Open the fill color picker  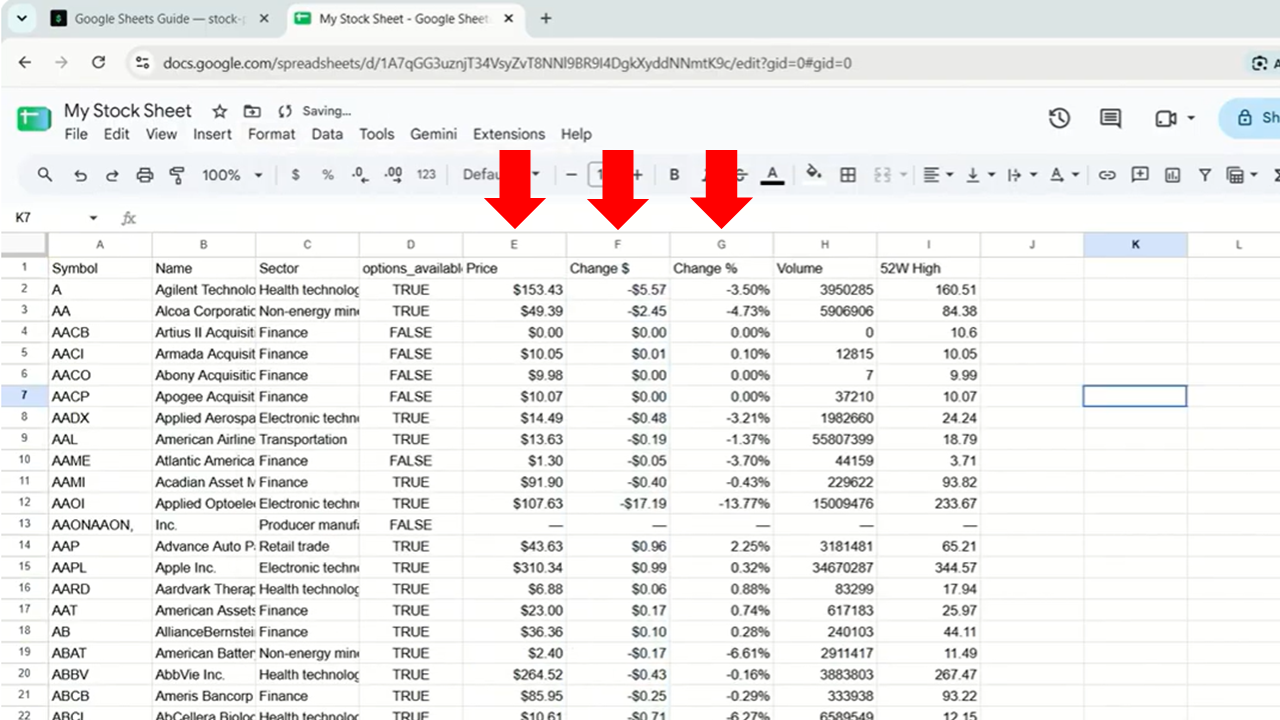click(814, 175)
